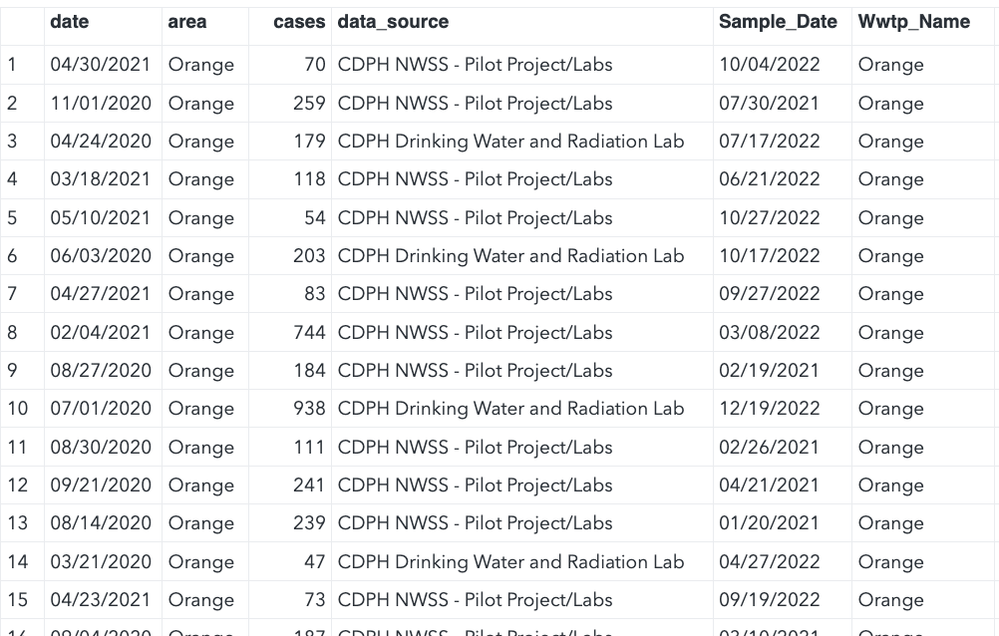Click the Sample_Date cell 12/19/2022

[x=769, y=408]
